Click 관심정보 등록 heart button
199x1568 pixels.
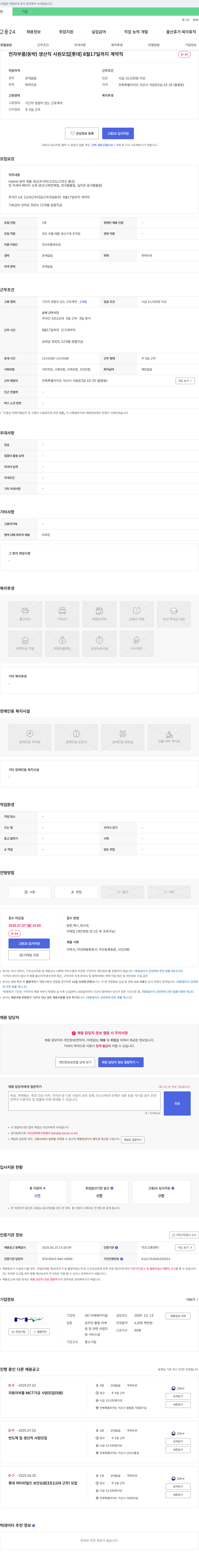tap(82, 133)
